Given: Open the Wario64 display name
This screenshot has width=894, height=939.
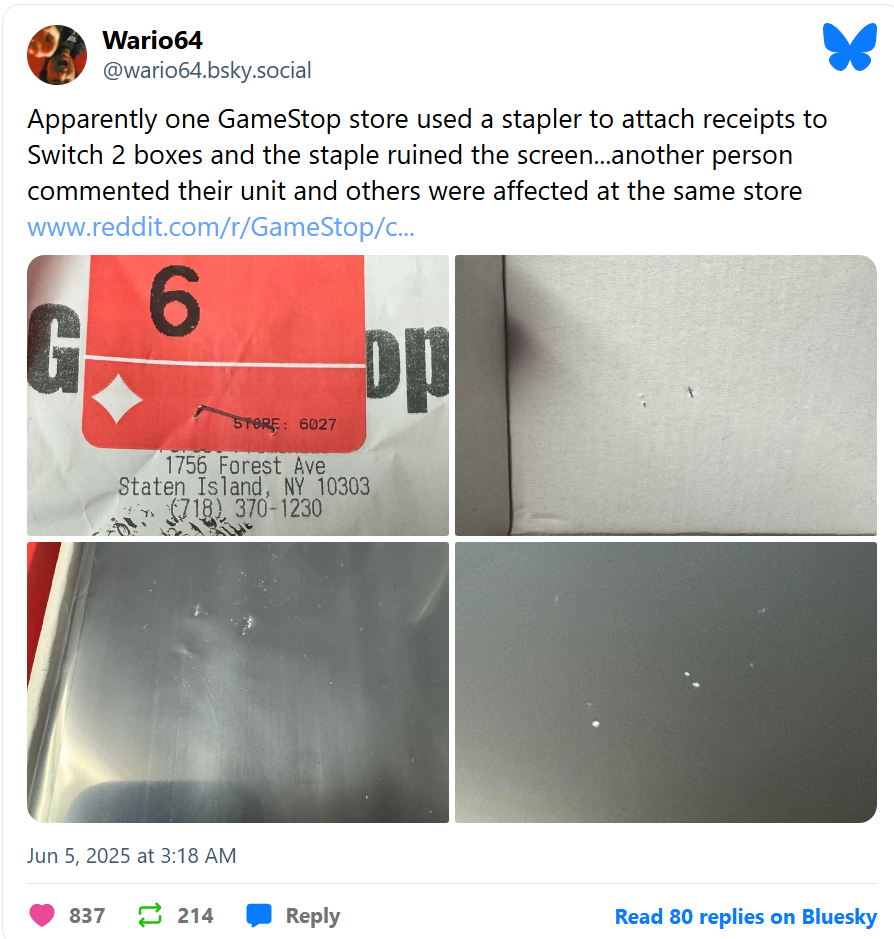Looking at the screenshot, I should [152, 40].
